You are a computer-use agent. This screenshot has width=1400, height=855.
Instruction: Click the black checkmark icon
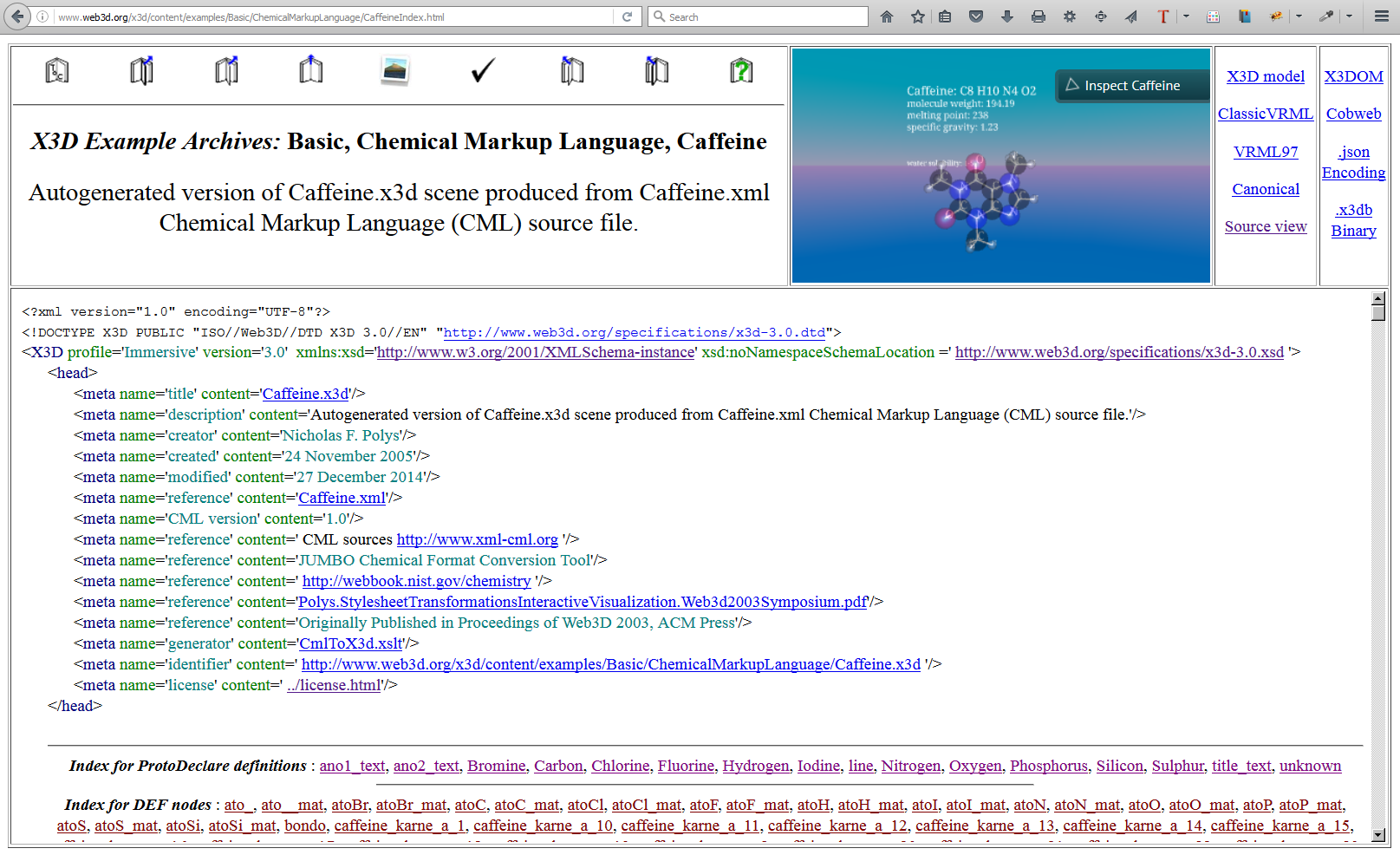(x=483, y=70)
